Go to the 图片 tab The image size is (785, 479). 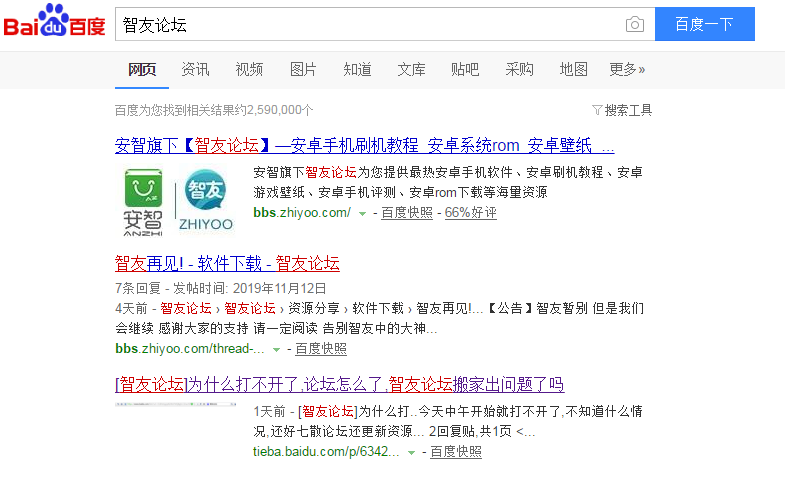(303, 69)
